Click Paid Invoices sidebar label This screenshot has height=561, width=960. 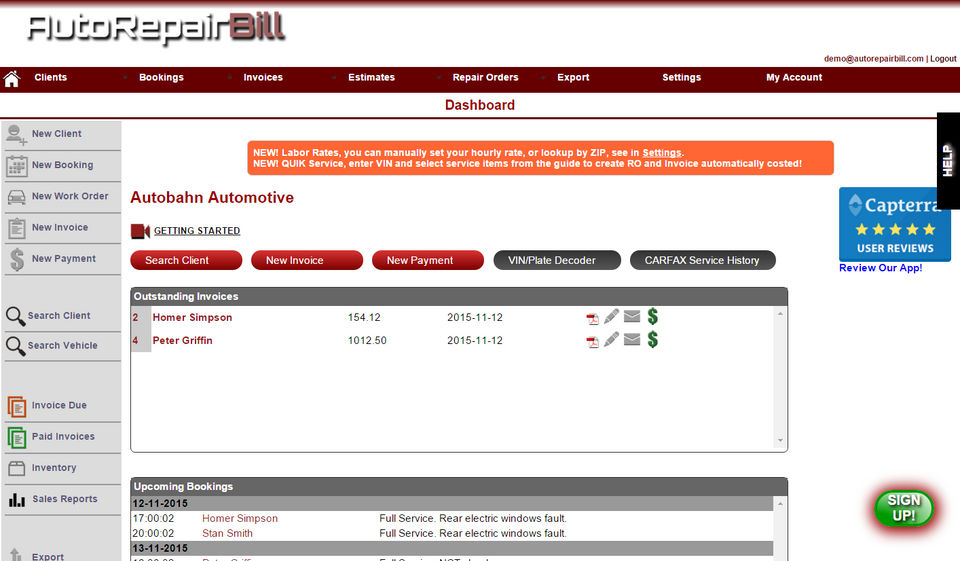point(63,437)
